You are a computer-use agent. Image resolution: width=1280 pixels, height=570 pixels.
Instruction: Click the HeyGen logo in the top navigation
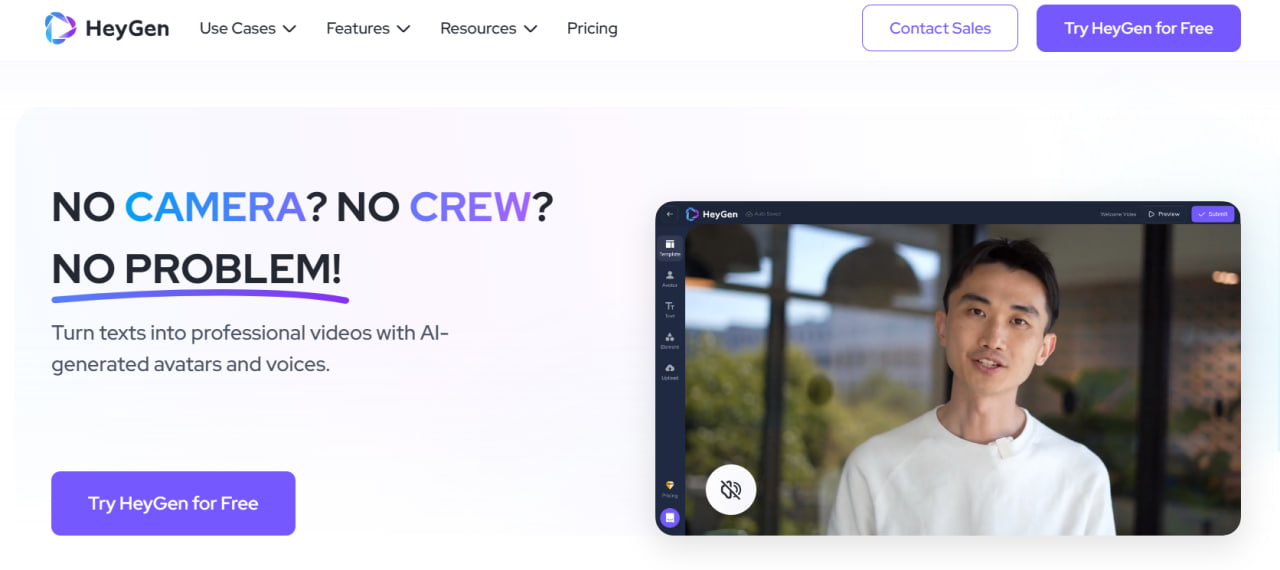pos(107,28)
